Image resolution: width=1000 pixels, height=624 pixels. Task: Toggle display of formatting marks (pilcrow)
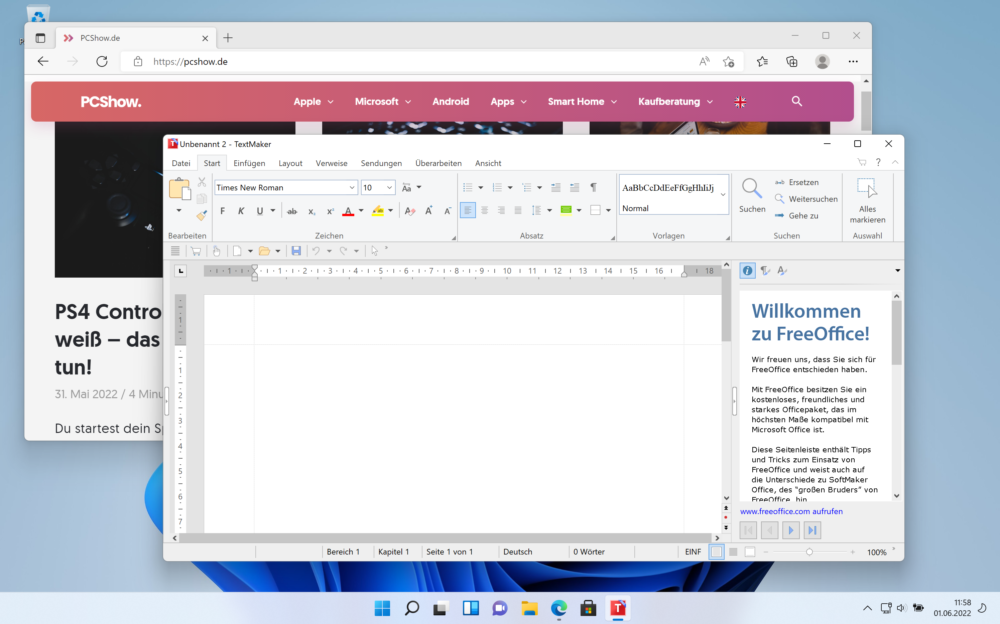click(x=593, y=188)
